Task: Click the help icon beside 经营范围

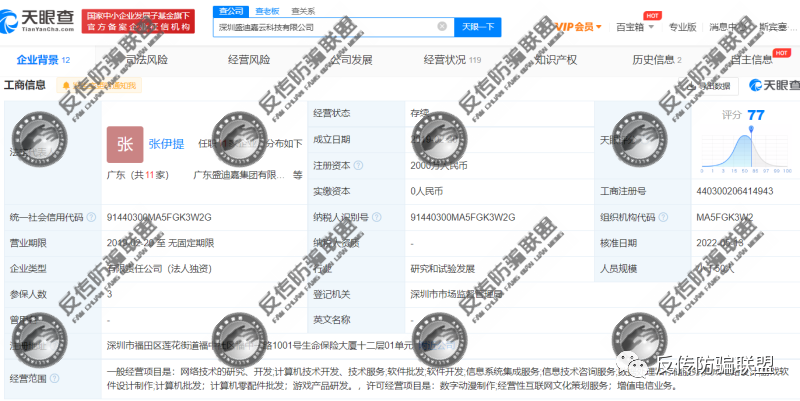Action: pos(55,379)
